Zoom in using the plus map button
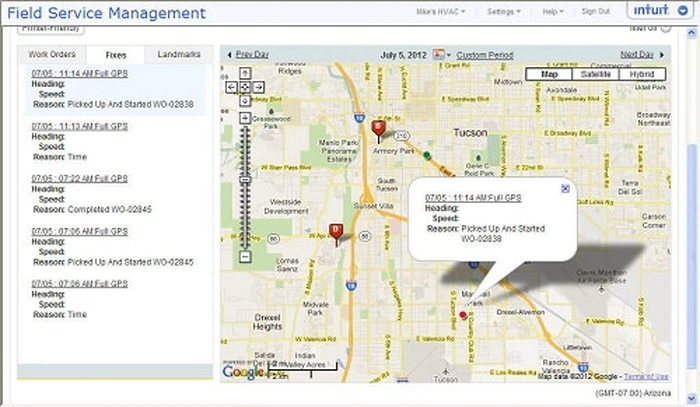This screenshot has height=407, width=700. (x=245, y=118)
